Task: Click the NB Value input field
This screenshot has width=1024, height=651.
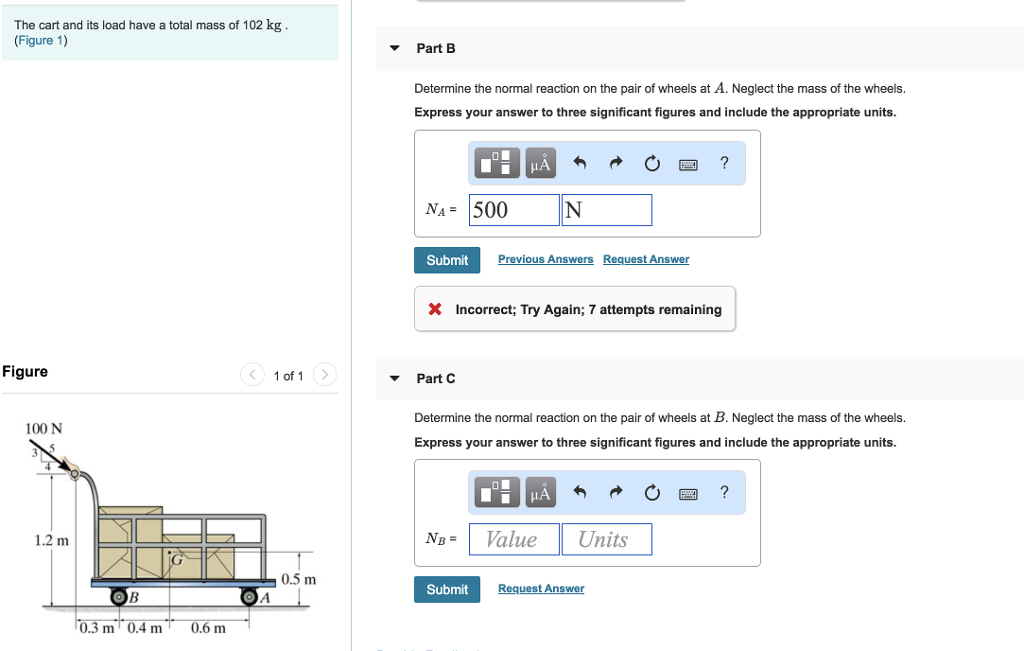Action: (x=513, y=538)
